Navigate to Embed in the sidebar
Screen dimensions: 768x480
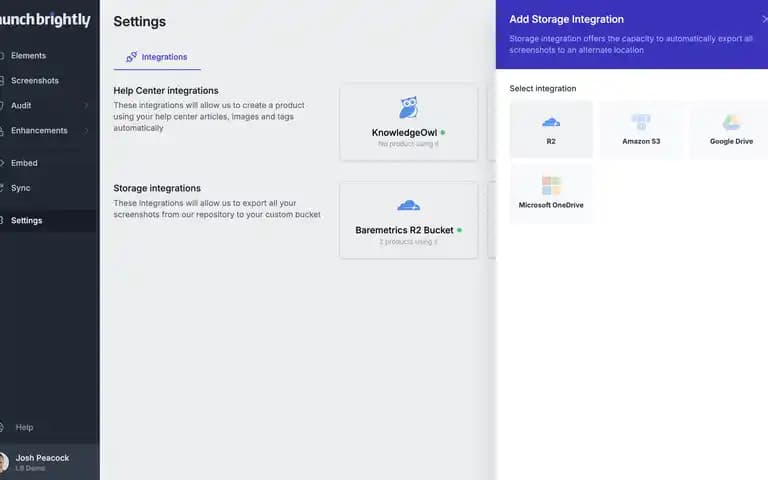click(x=24, y=163)
